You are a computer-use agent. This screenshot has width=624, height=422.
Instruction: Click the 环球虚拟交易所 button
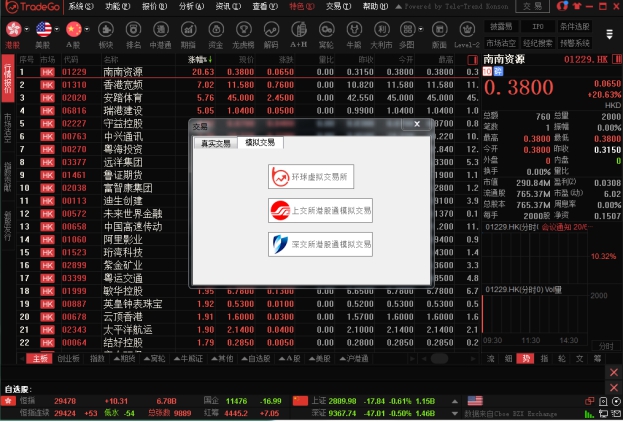coord(312,177)
